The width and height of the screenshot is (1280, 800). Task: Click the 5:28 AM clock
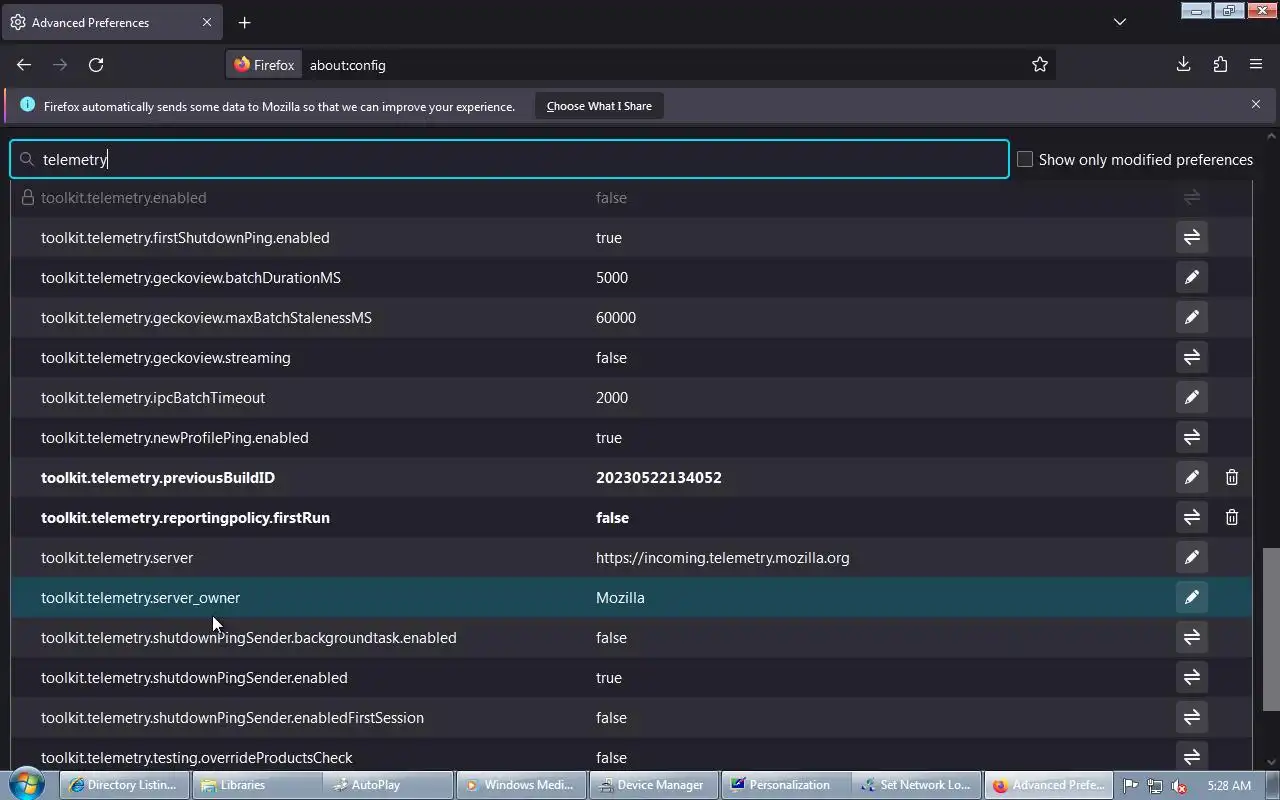(1229, 786)
